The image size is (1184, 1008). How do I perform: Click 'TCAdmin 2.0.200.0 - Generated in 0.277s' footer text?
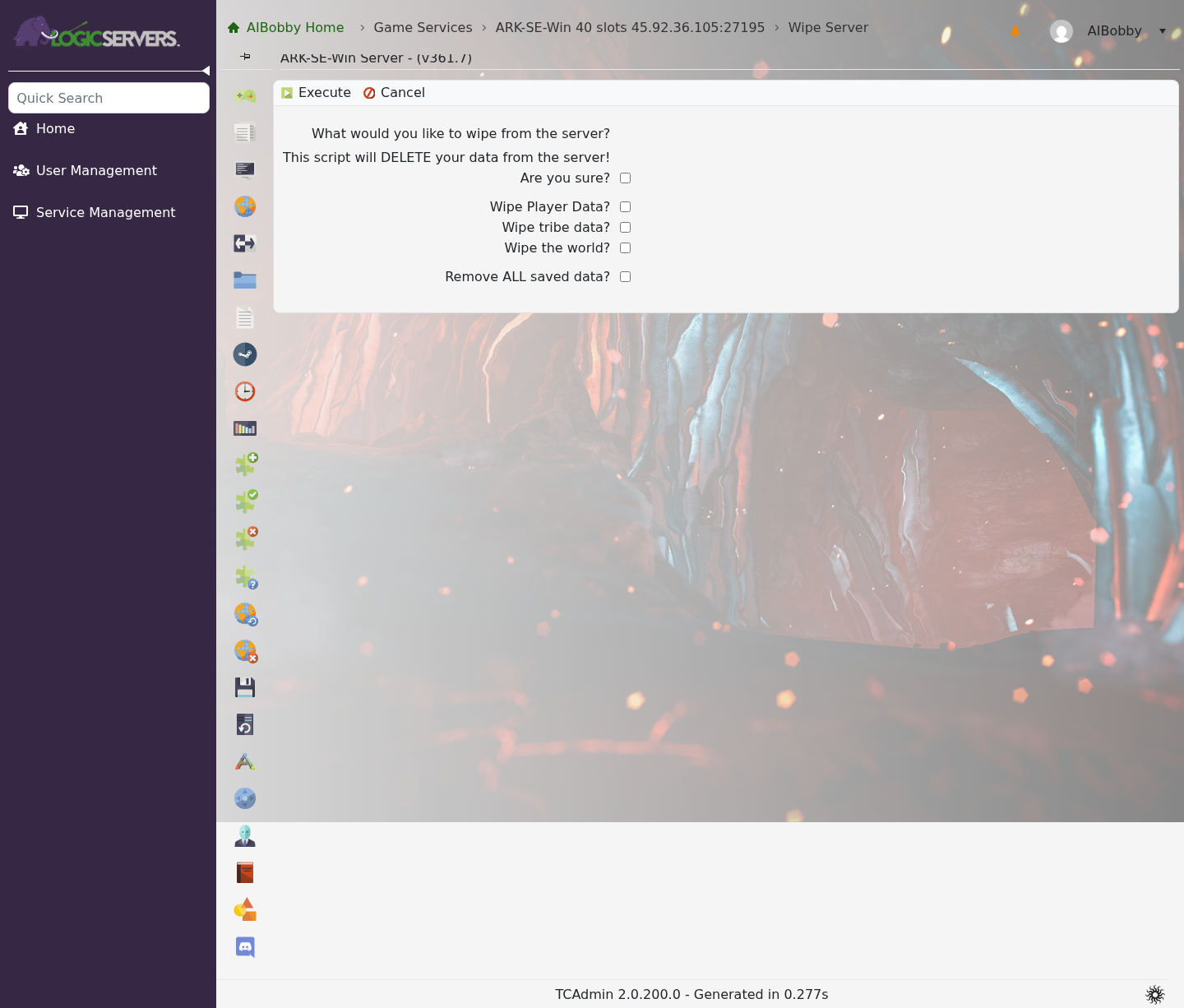[691, 995]
